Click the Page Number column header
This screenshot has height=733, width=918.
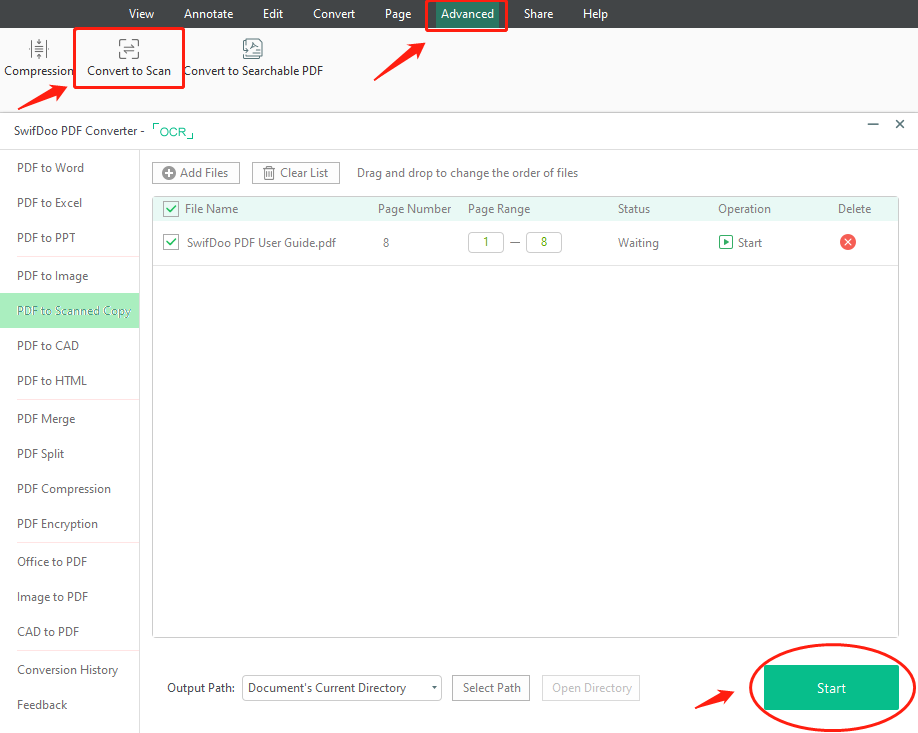coord(415,209)
